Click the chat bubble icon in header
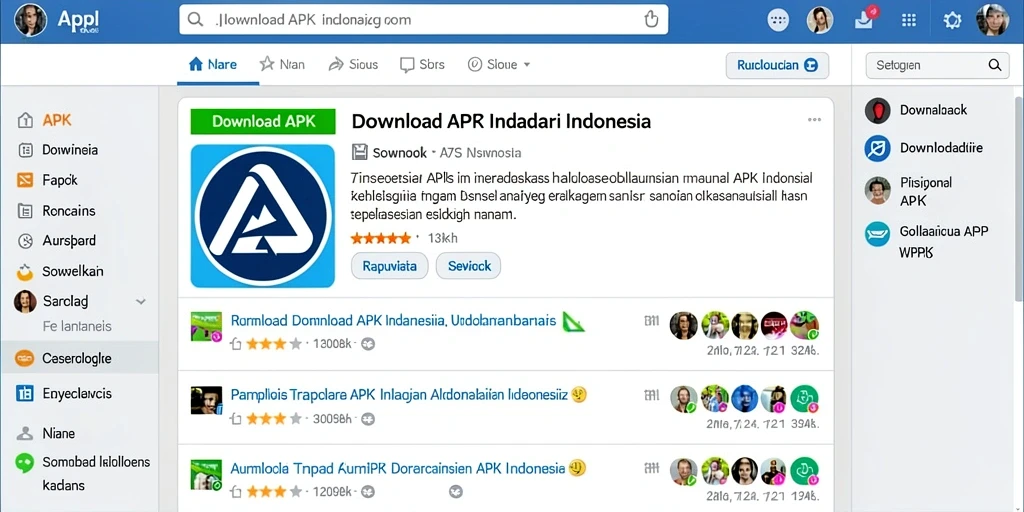This screenshot has width=1024, height=512. click(778, 20)
